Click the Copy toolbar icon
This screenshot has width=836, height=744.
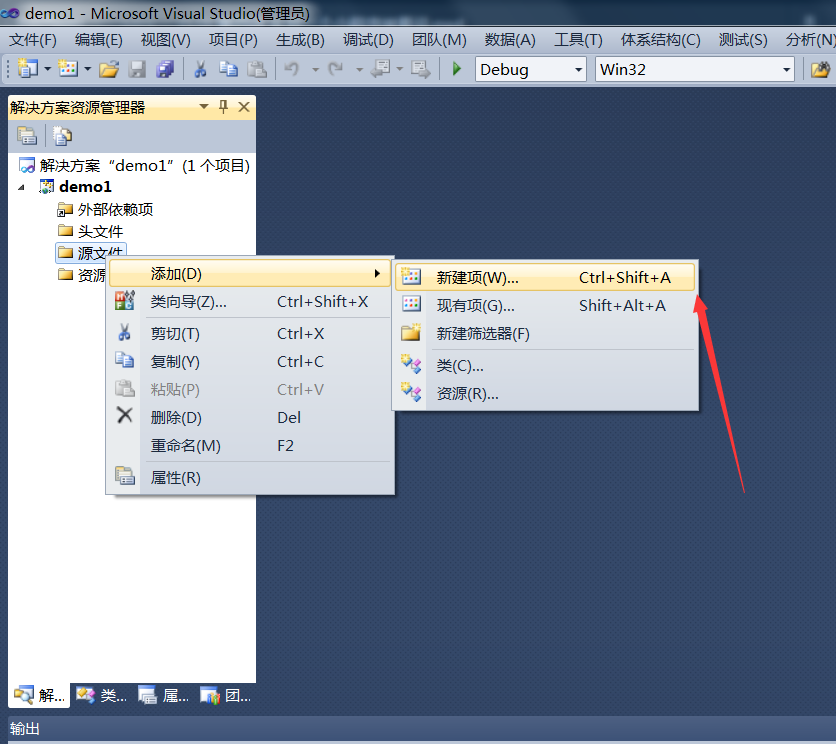pos(228,69)
